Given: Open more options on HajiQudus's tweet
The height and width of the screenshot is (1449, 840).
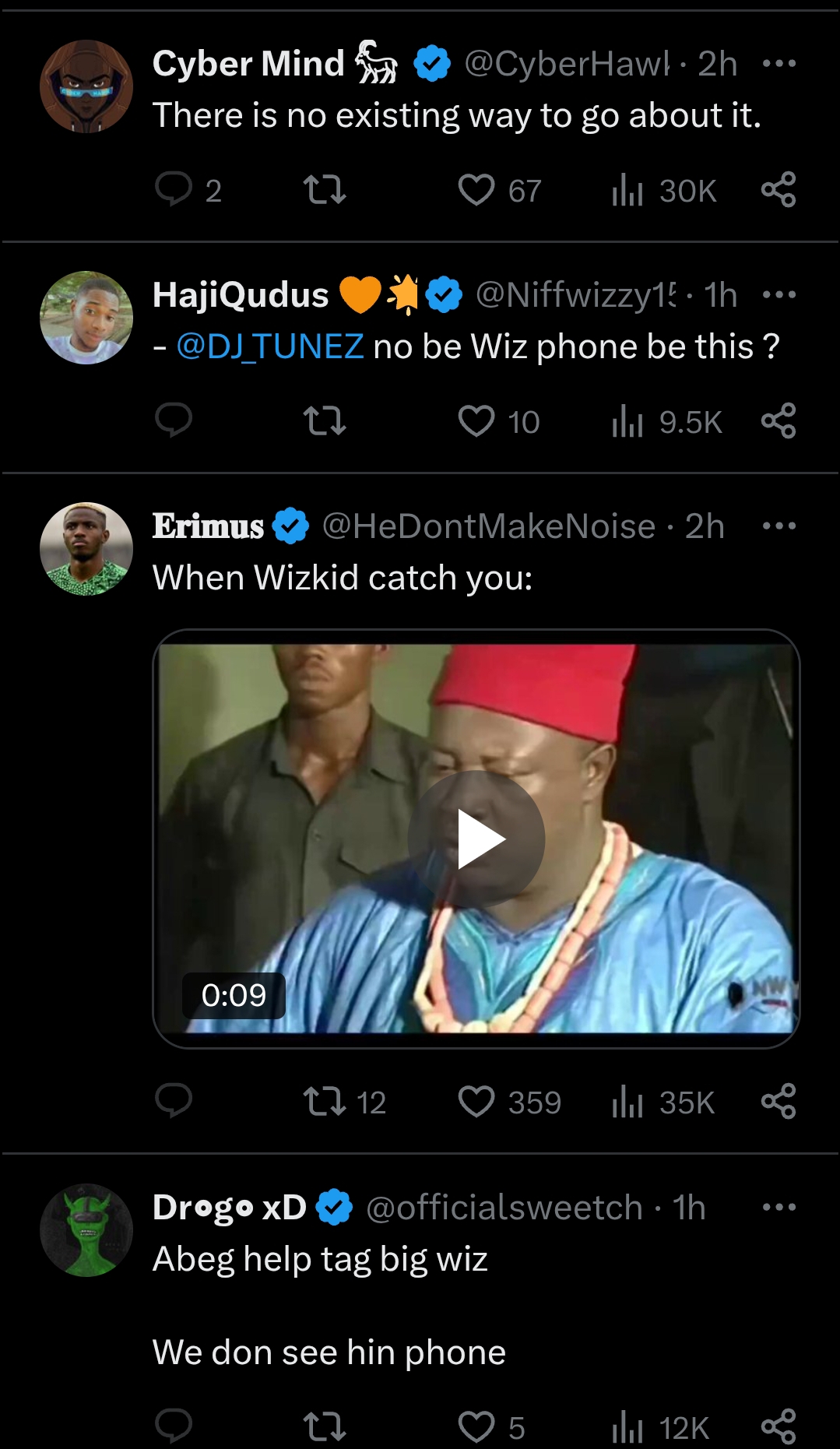Looking at the screenshot, I should 778,295.
